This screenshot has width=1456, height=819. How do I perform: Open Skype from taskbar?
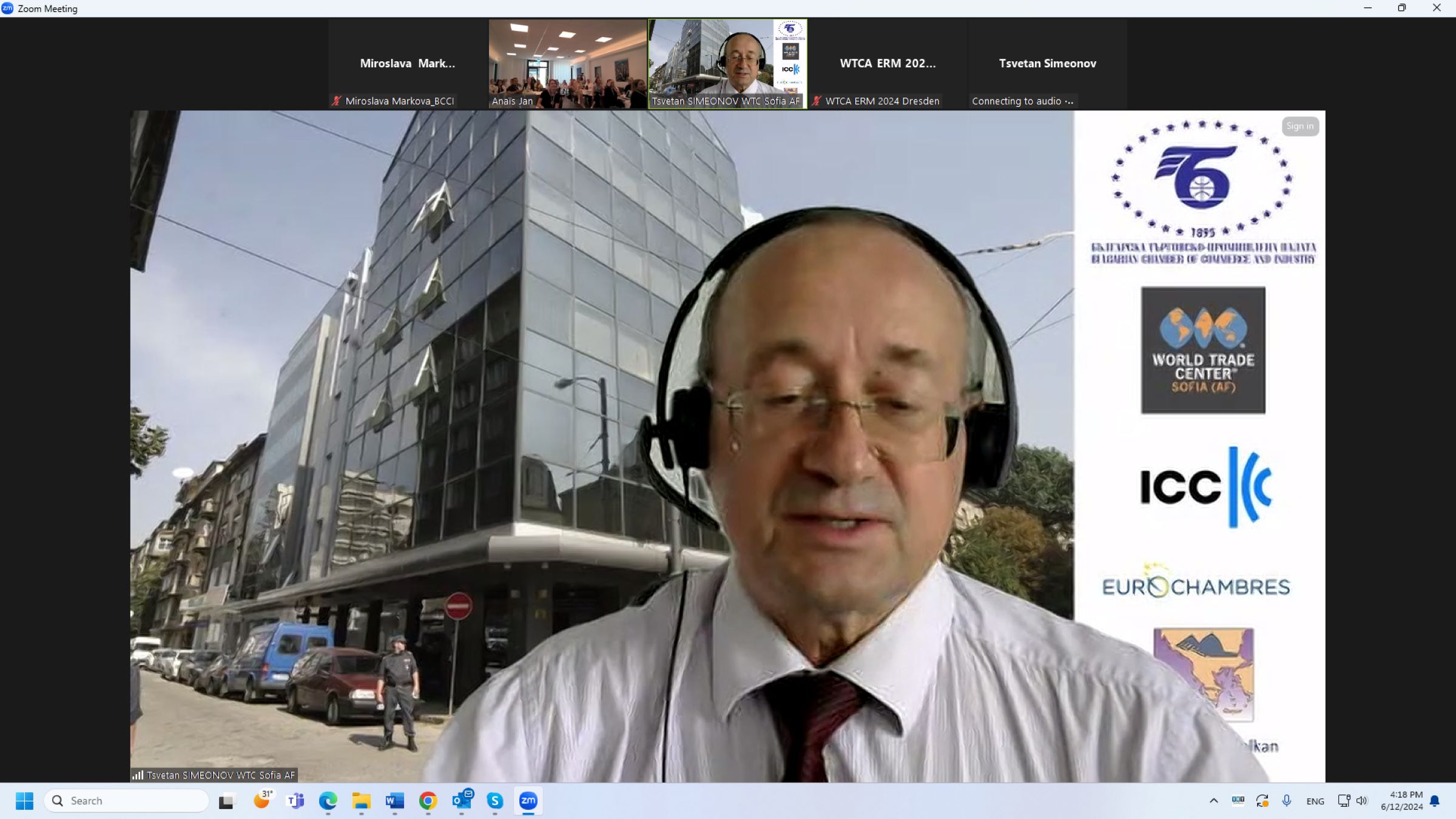coord(495,801)
